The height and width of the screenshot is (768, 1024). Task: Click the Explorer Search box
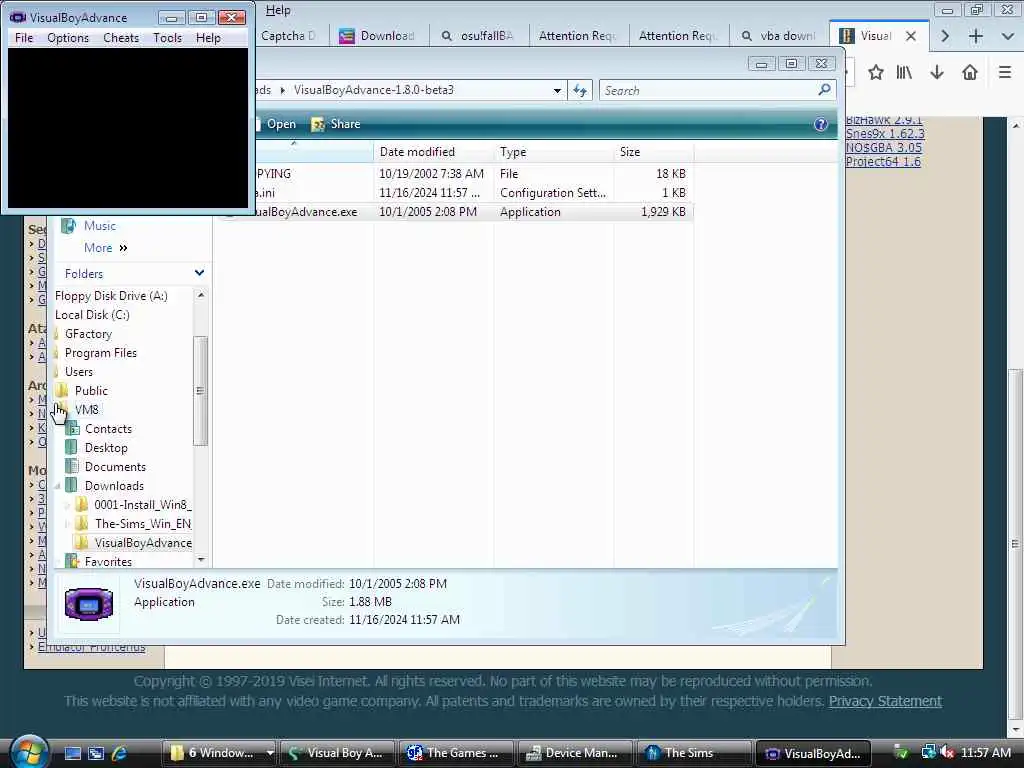coord(707,90)
